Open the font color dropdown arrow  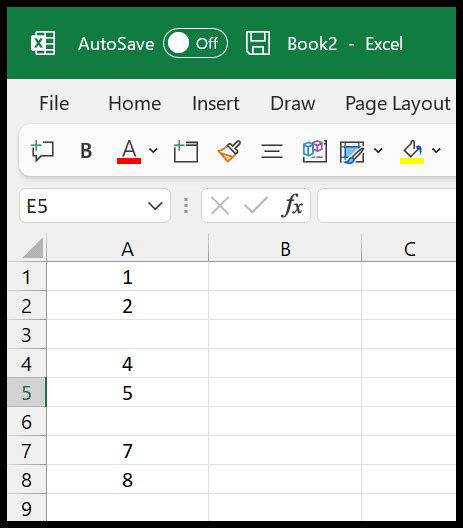[153, 151]
